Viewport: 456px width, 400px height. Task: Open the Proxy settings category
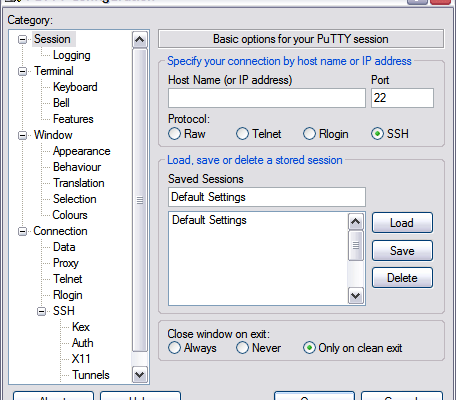(66, 263)
